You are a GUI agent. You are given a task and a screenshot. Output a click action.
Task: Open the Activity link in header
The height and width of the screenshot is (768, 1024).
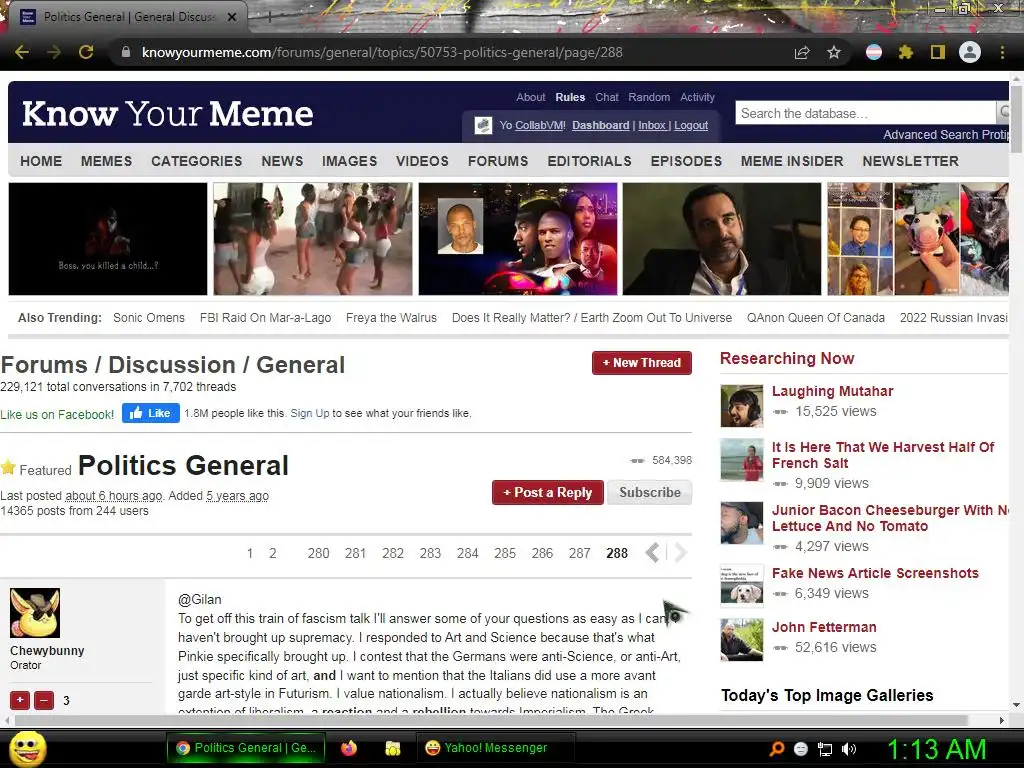click(697, 97)
